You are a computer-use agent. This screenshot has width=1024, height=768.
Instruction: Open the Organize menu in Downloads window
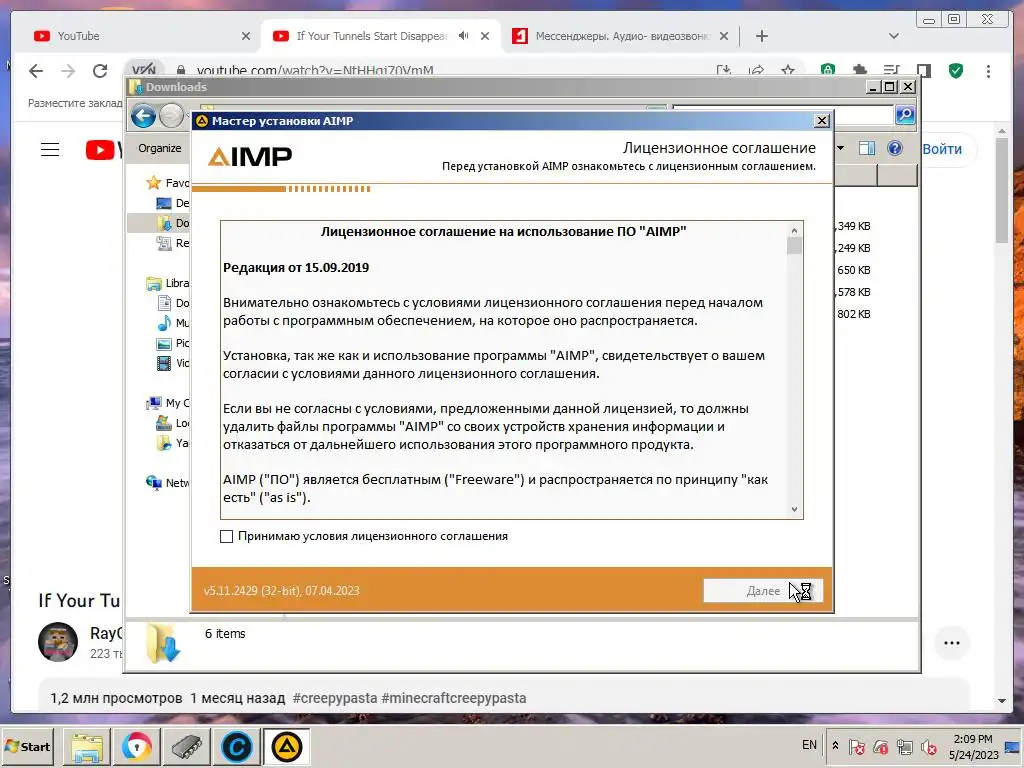160,148
